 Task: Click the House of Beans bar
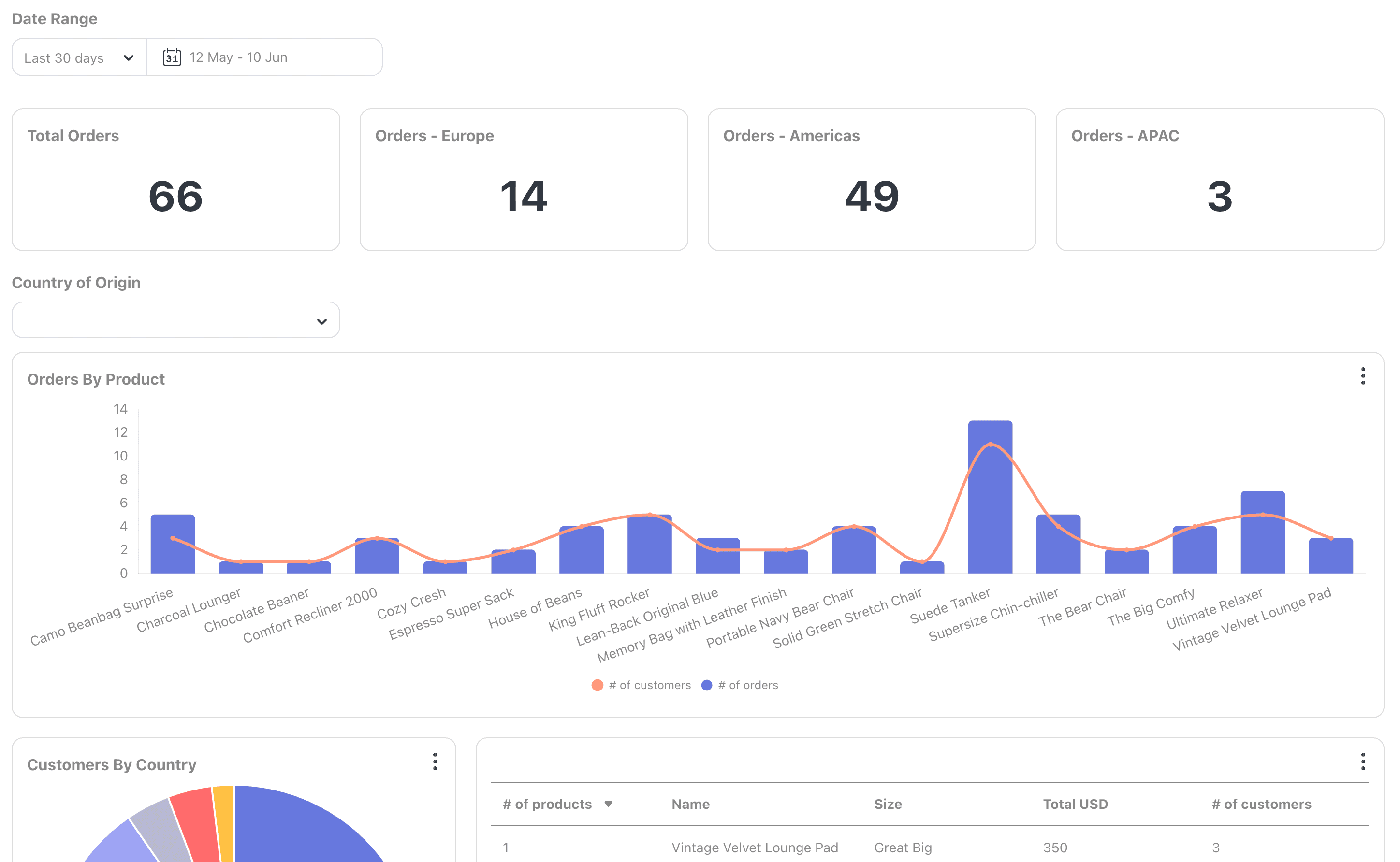pyautogui.click(x=581, y=549)
